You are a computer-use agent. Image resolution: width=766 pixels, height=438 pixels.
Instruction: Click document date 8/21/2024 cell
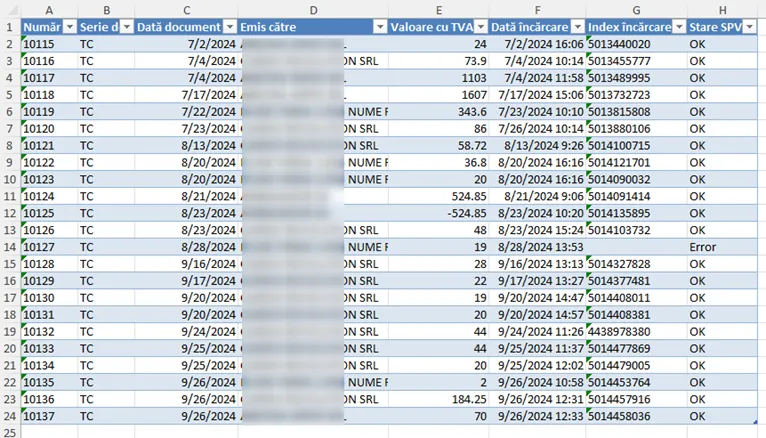pos(186,196)
